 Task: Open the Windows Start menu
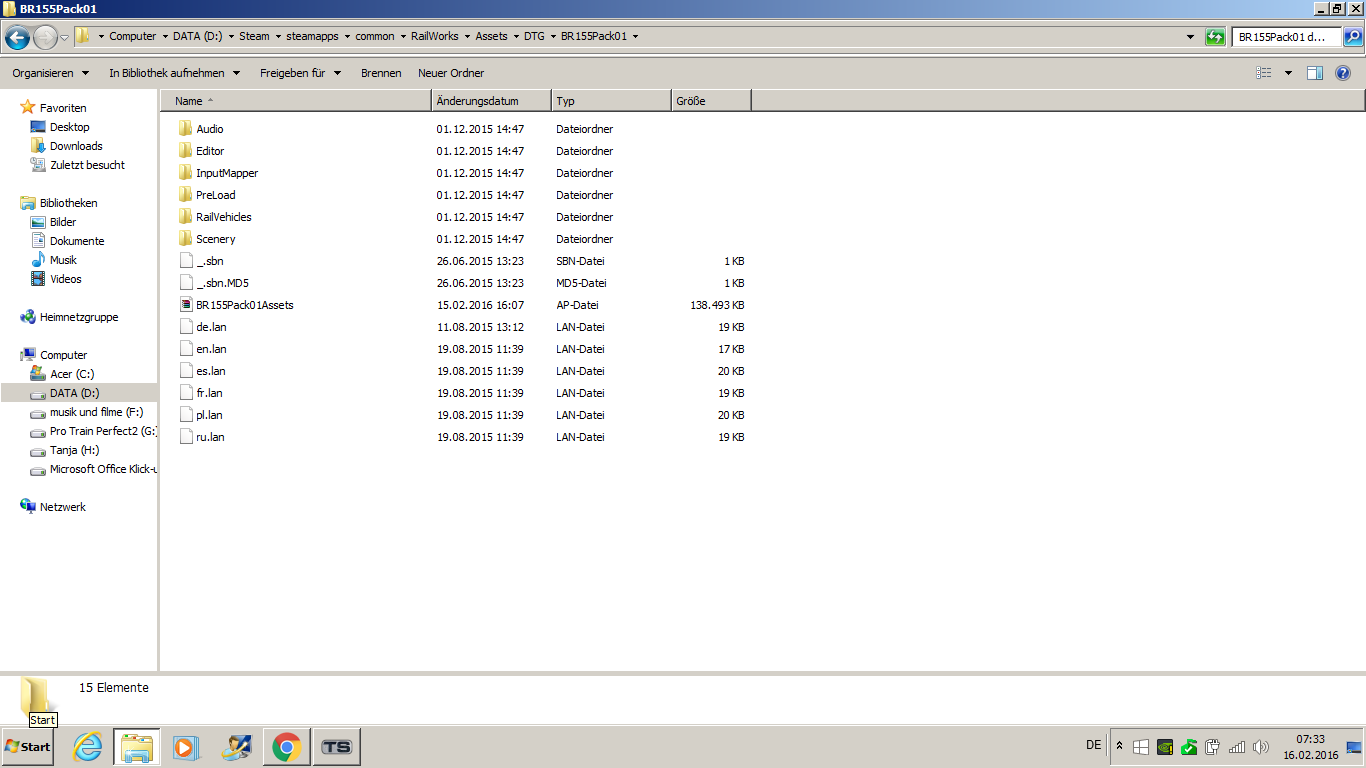coord(28,747)
